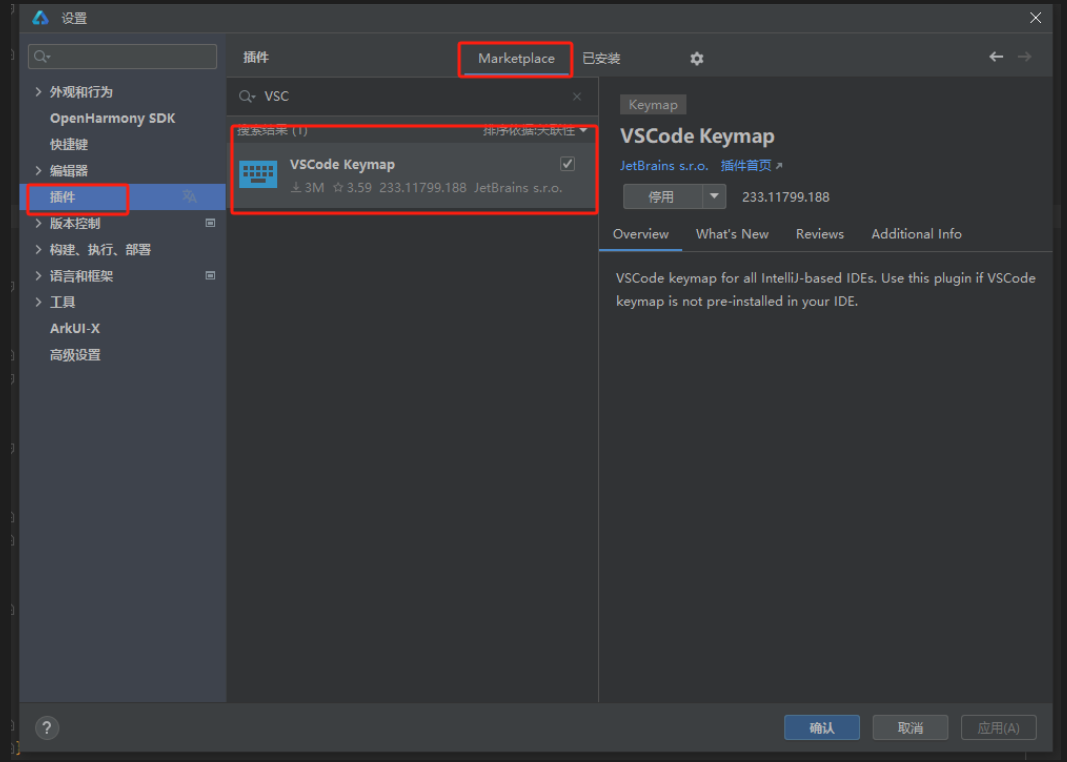Close the settings dialog with the X
The image size is (1067, 762).
(x=1035, y=18)
